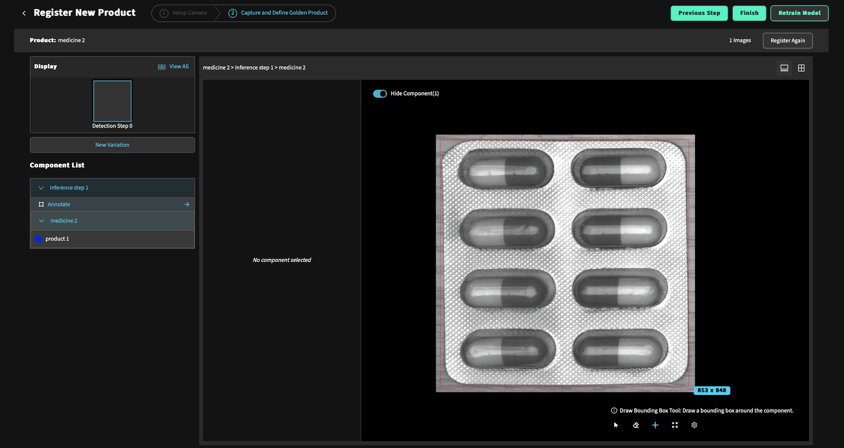
Task: Collapse the Inference step 1 group
Action: tap(41, 188)
